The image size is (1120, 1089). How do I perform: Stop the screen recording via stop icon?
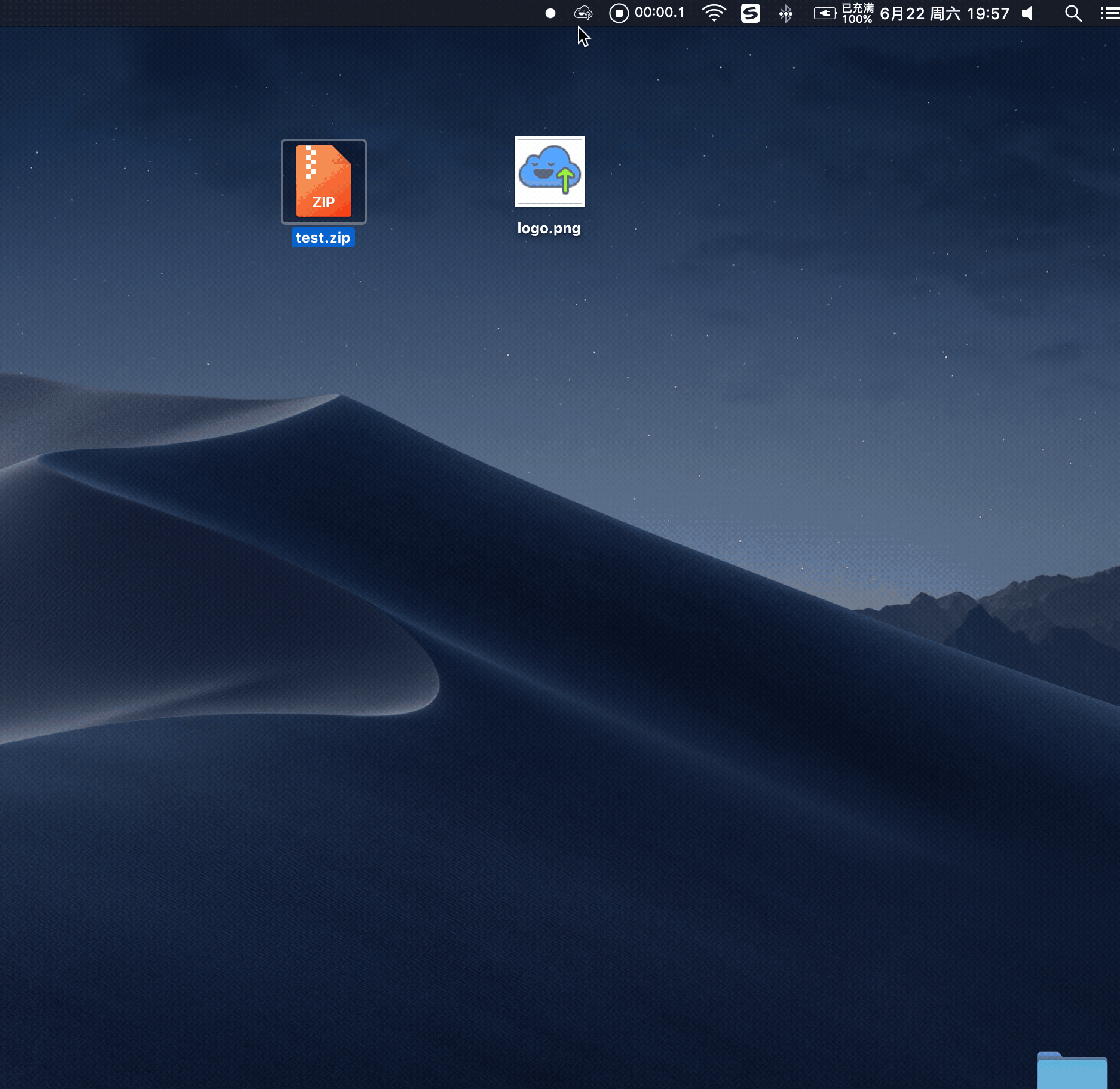coord(619,13)
